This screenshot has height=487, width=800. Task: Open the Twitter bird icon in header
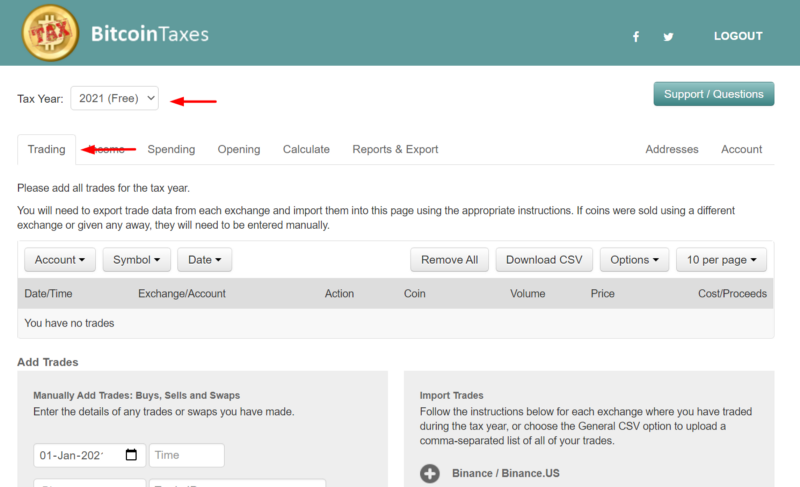coord(668,37)
